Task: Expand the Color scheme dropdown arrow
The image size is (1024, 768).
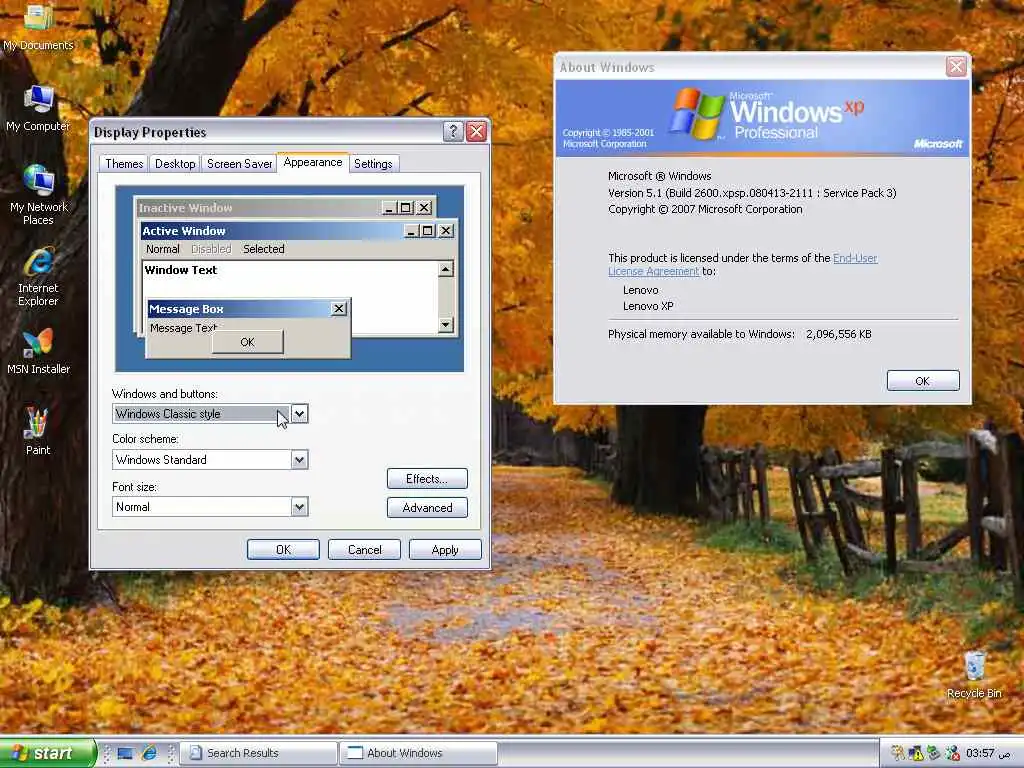Action: tap(299, 460)
